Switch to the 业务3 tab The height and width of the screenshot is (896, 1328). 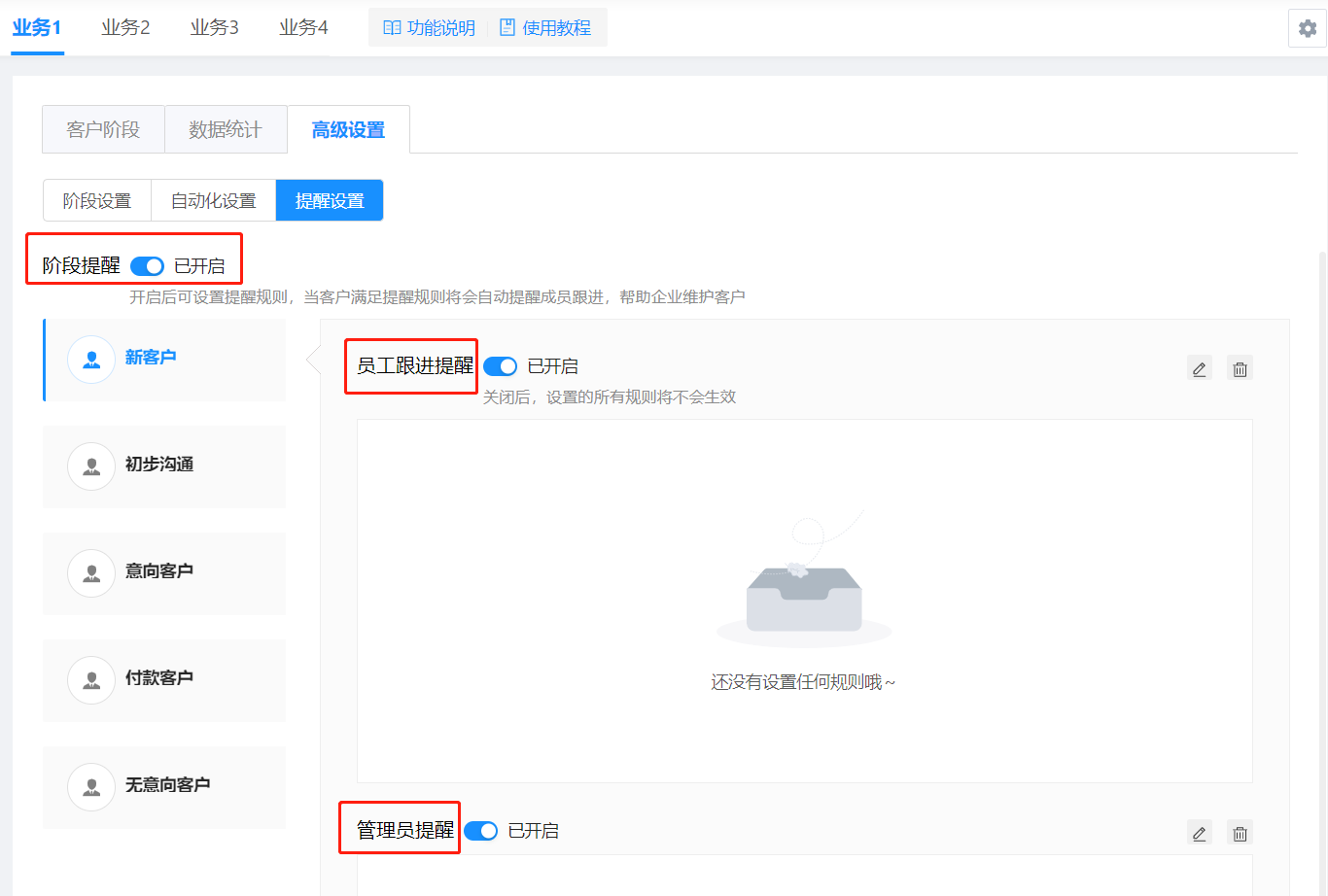(215, 27)
